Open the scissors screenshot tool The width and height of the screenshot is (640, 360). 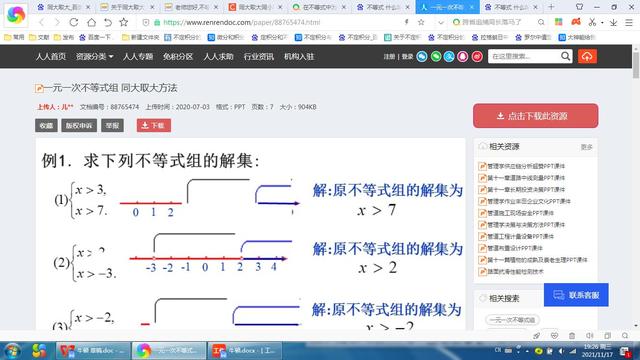click(x=592, y=22)
